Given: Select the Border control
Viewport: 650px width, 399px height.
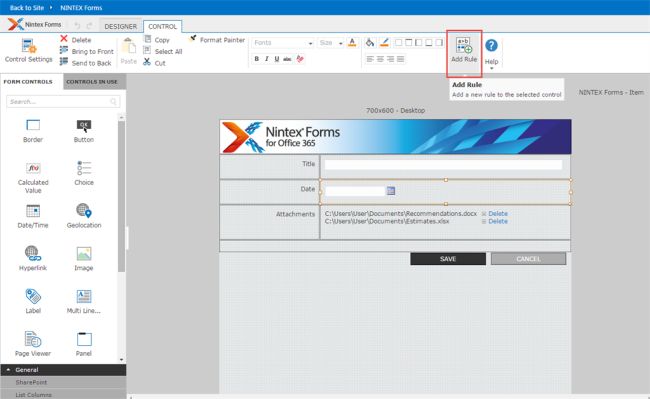Looking at the screenshot, I should click(x=33, y=131).
